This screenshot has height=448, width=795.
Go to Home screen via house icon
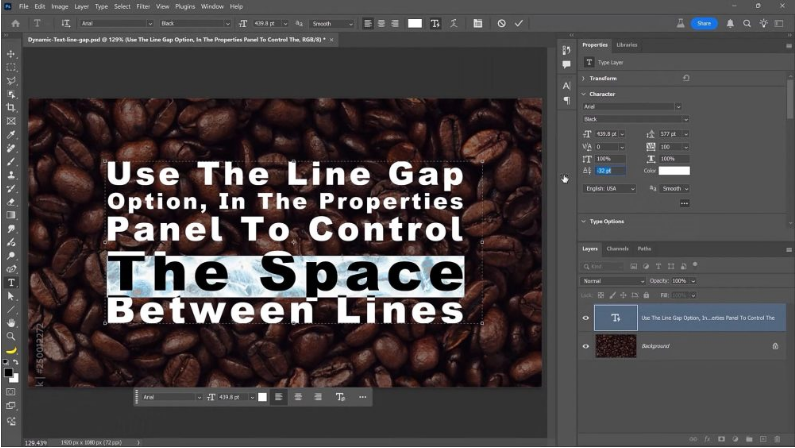16,23
